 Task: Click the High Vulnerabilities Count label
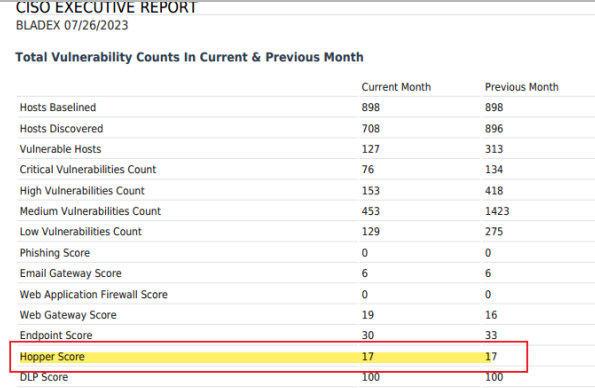tap(82, 191)
